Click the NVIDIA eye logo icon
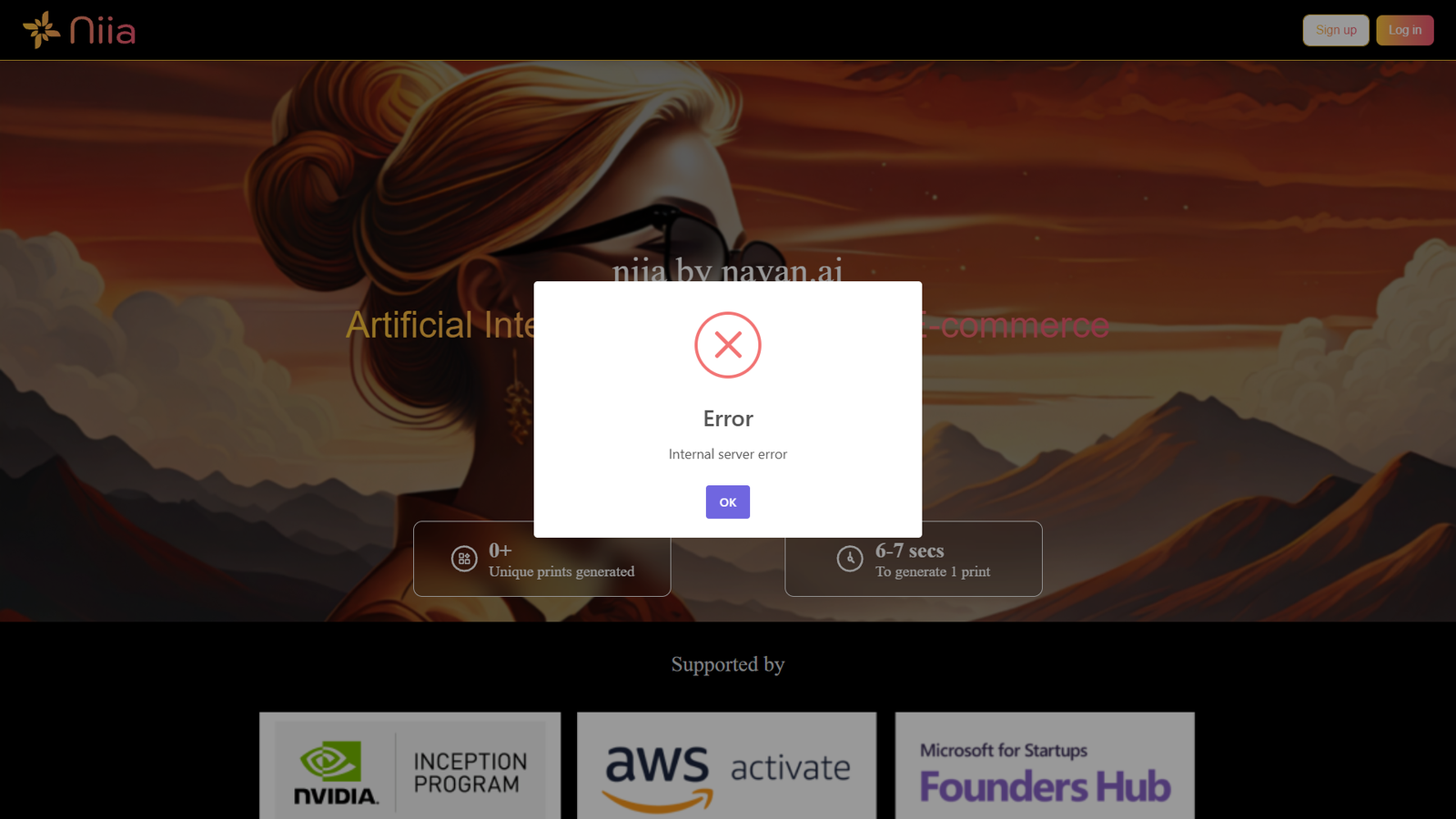Viewport: 1456px width, 819px height. click(x=330, y=761)
